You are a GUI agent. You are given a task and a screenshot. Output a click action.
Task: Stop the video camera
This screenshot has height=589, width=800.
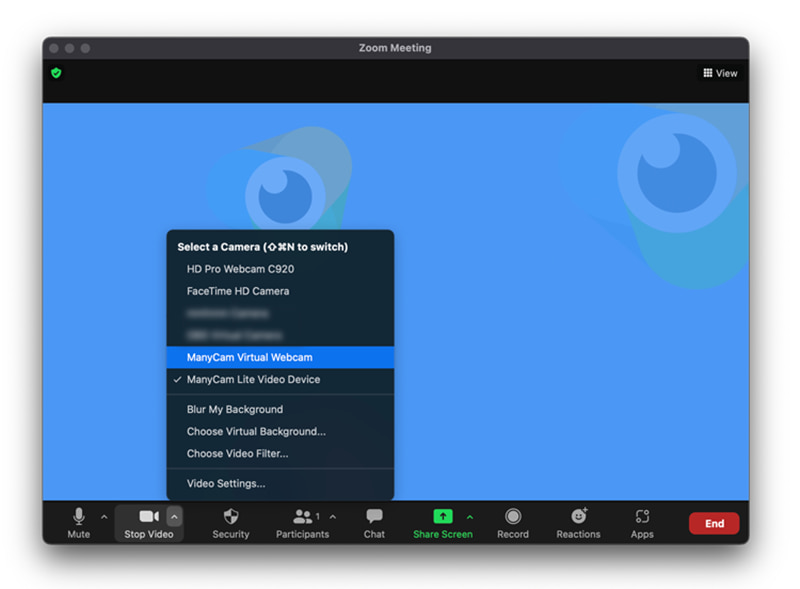tap(148, 523)
